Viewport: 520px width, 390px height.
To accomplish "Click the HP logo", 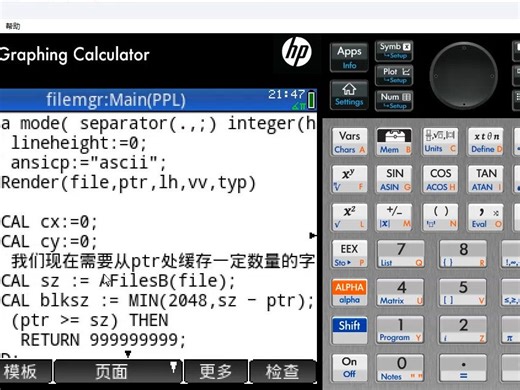I will pyautogui.click(x=296, y=52).
